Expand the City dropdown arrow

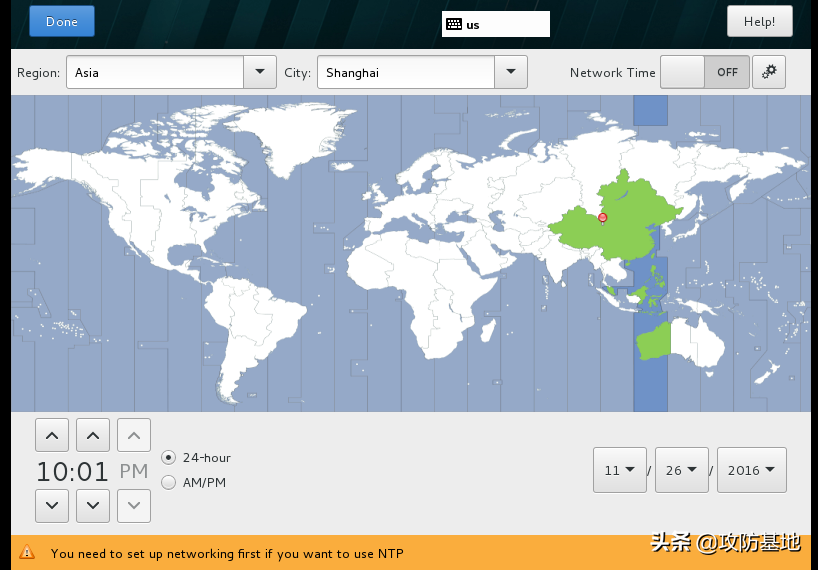click(x=511, y=72)
